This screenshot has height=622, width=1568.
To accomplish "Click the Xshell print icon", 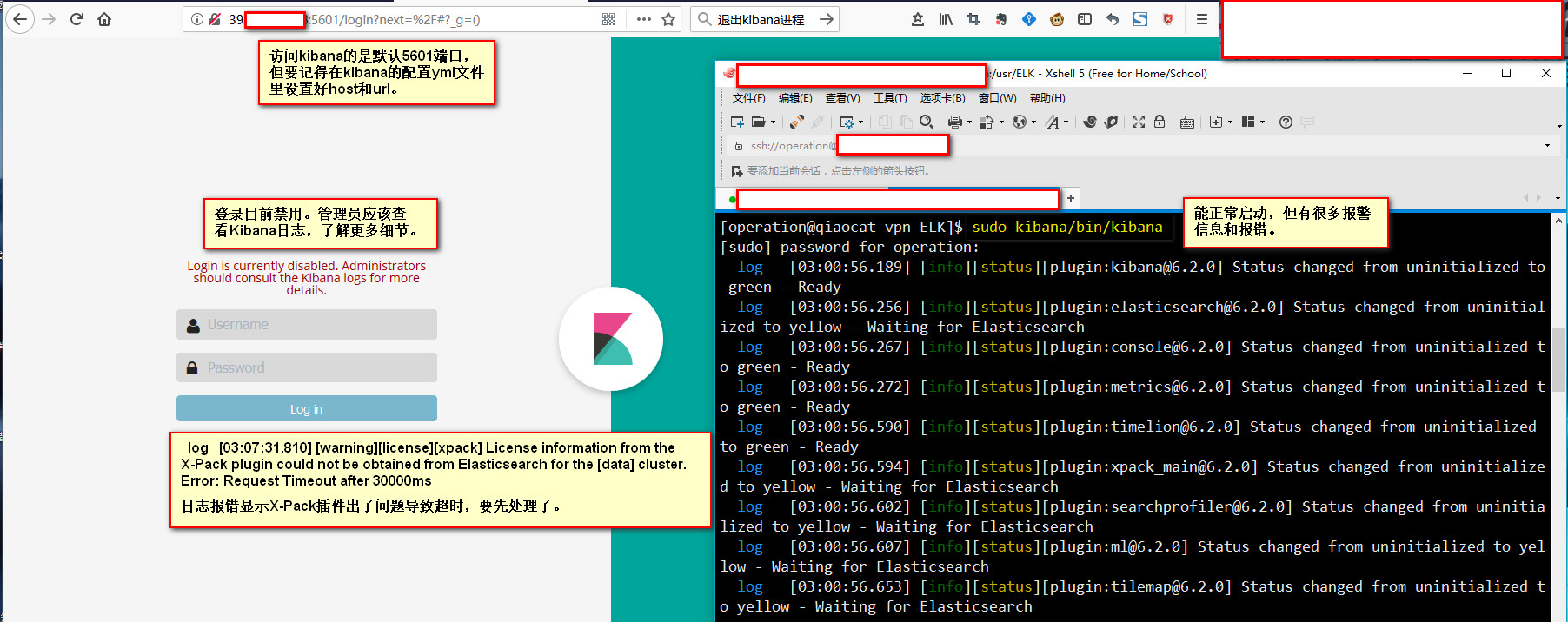I will click(x=955, y=122).
